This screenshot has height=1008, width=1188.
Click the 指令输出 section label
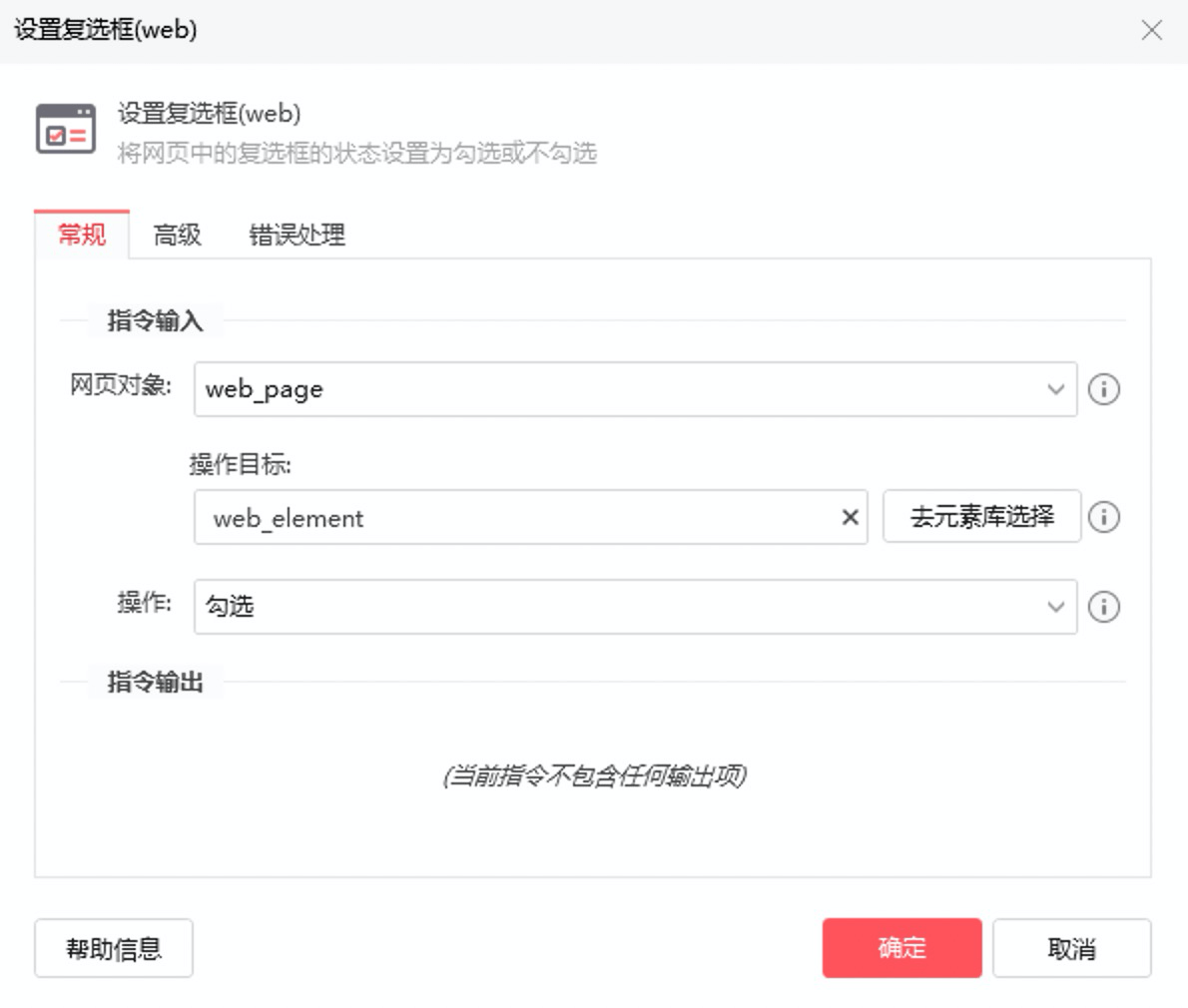(156, 682)
